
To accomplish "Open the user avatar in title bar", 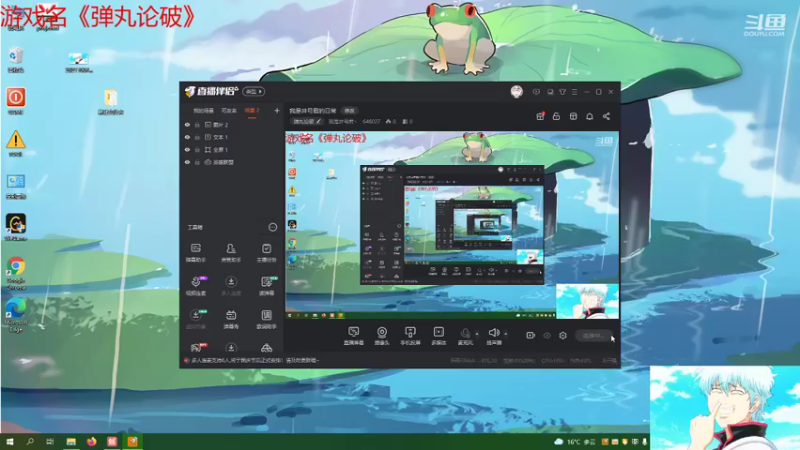I will coord(516,92).
